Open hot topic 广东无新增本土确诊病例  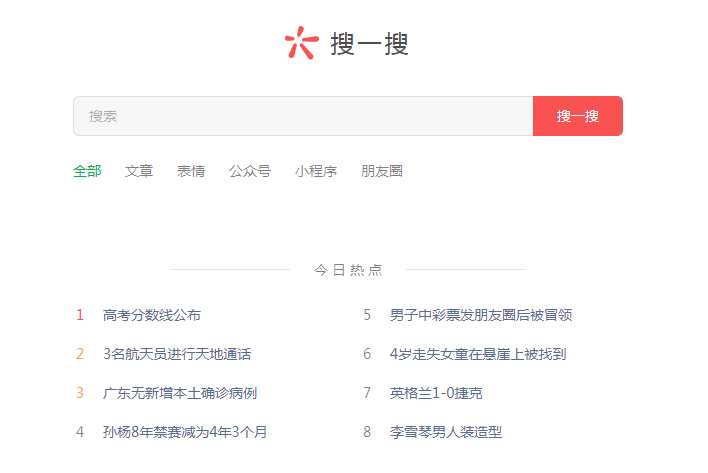coord(180,393)
